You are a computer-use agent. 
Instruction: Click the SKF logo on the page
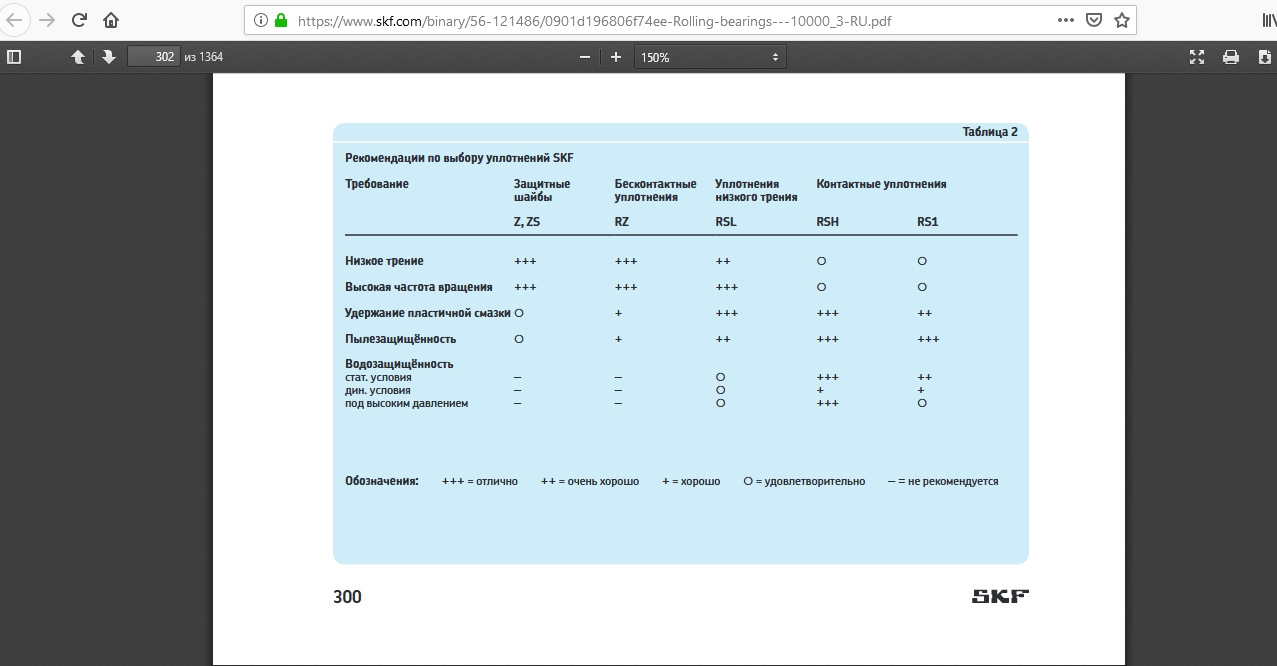pos(1000,597)
